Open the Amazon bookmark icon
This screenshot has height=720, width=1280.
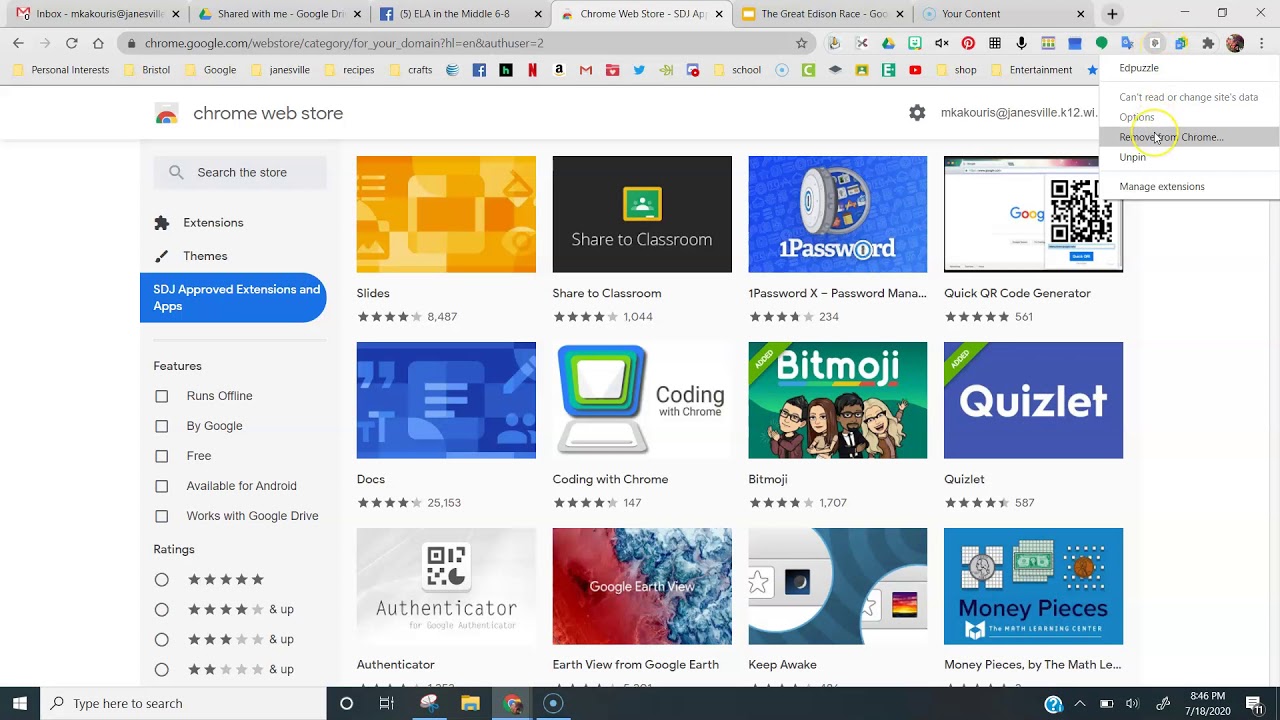tap(559, 70)
